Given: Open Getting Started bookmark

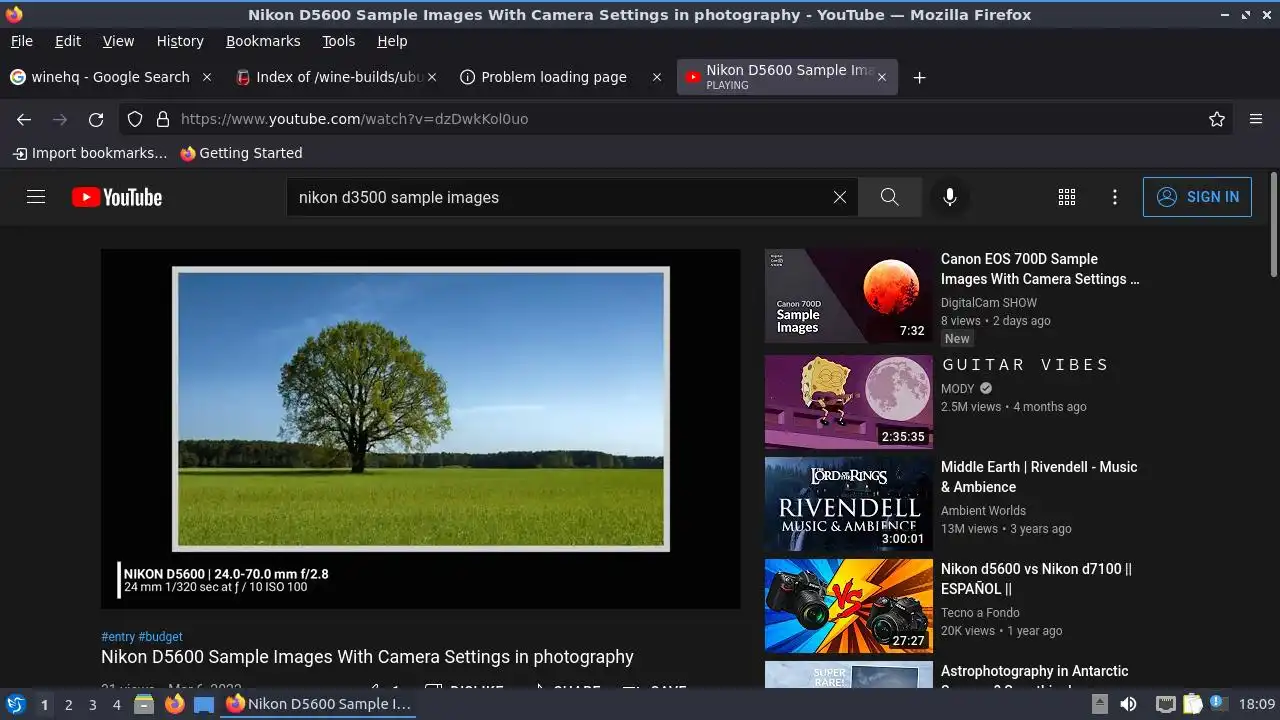Looking at the screenshot, I should point(241,153).
